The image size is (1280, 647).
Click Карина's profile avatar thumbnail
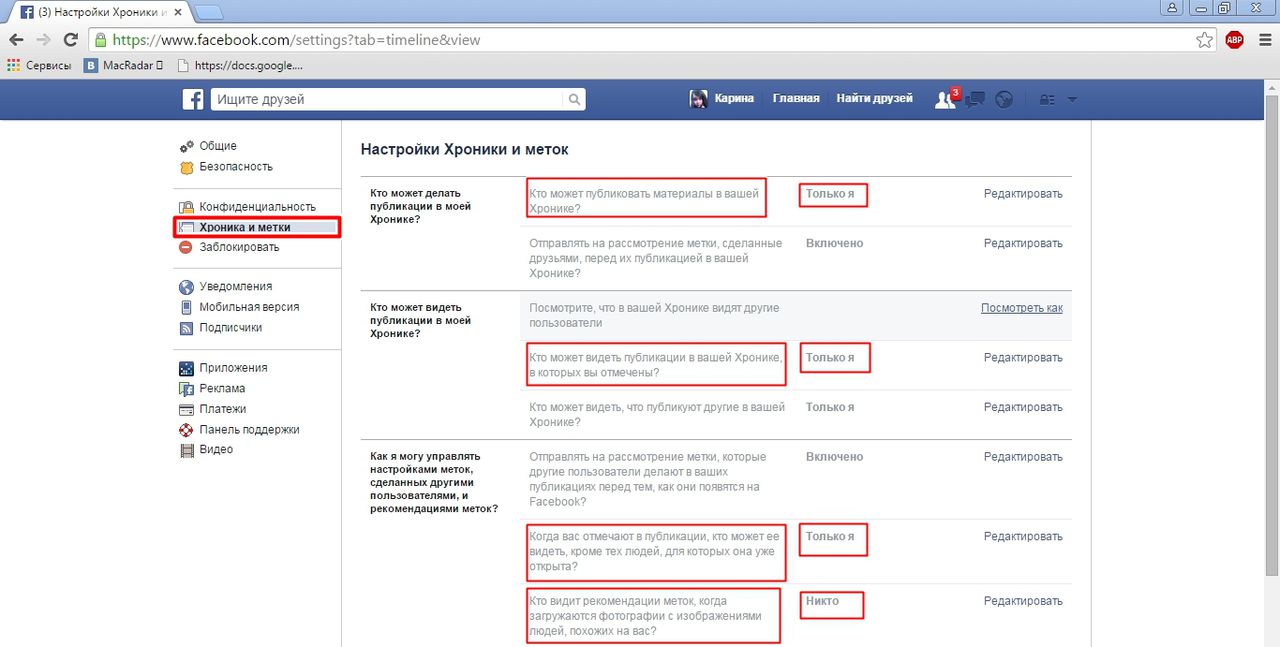699,98
